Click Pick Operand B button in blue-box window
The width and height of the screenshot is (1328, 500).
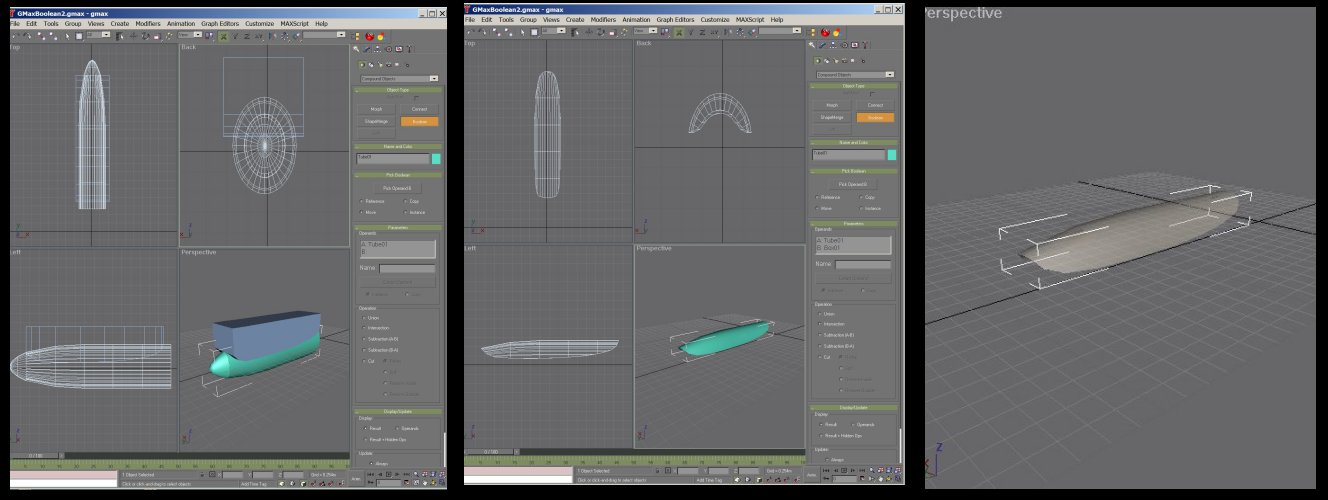point(398,188)
